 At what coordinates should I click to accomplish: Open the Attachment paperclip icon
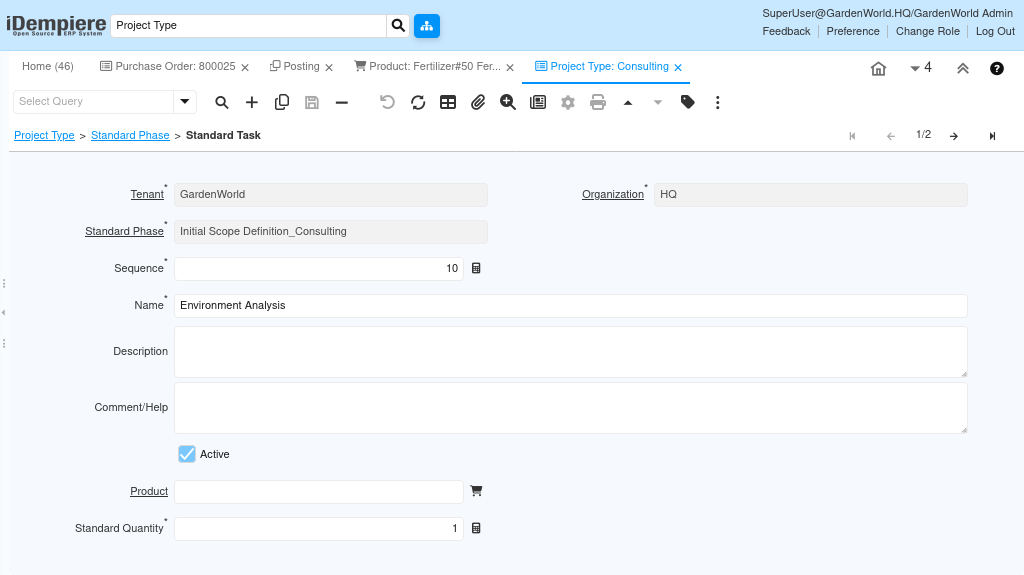click(x=478, y=102)
